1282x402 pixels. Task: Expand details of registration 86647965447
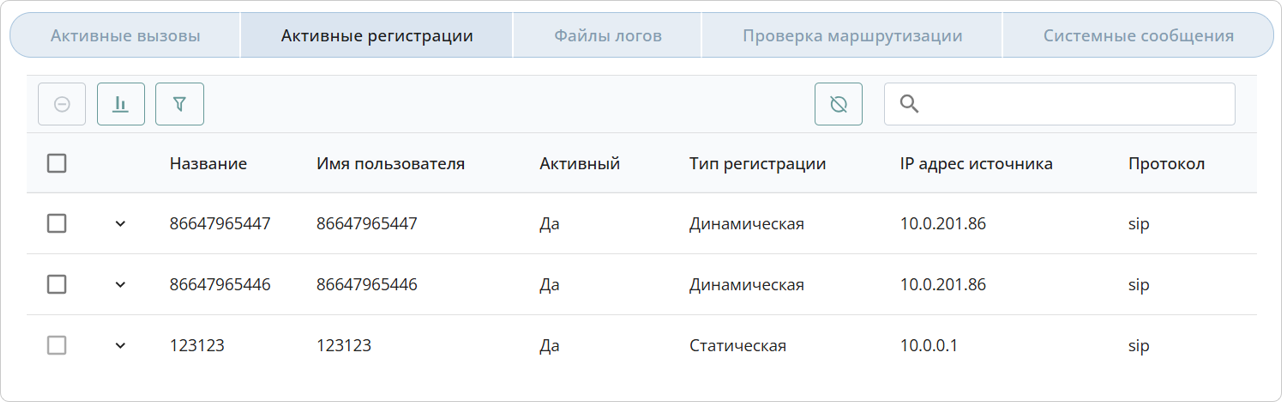click(120, 224)
